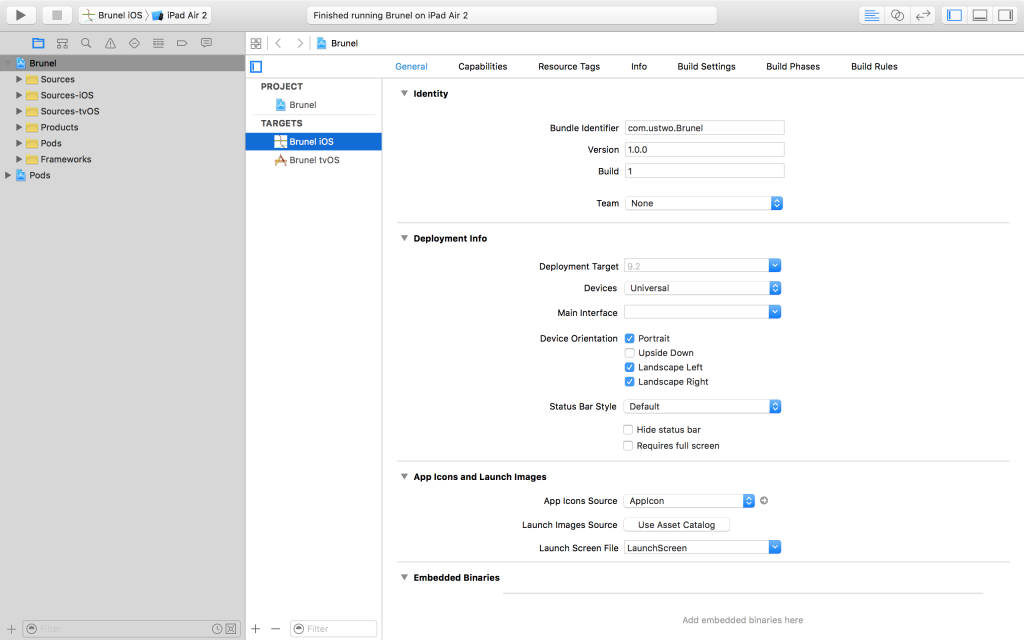Viewport: 1024px width, 640px height.
Task: Go back in editor history
Action: tap(278, 43)
